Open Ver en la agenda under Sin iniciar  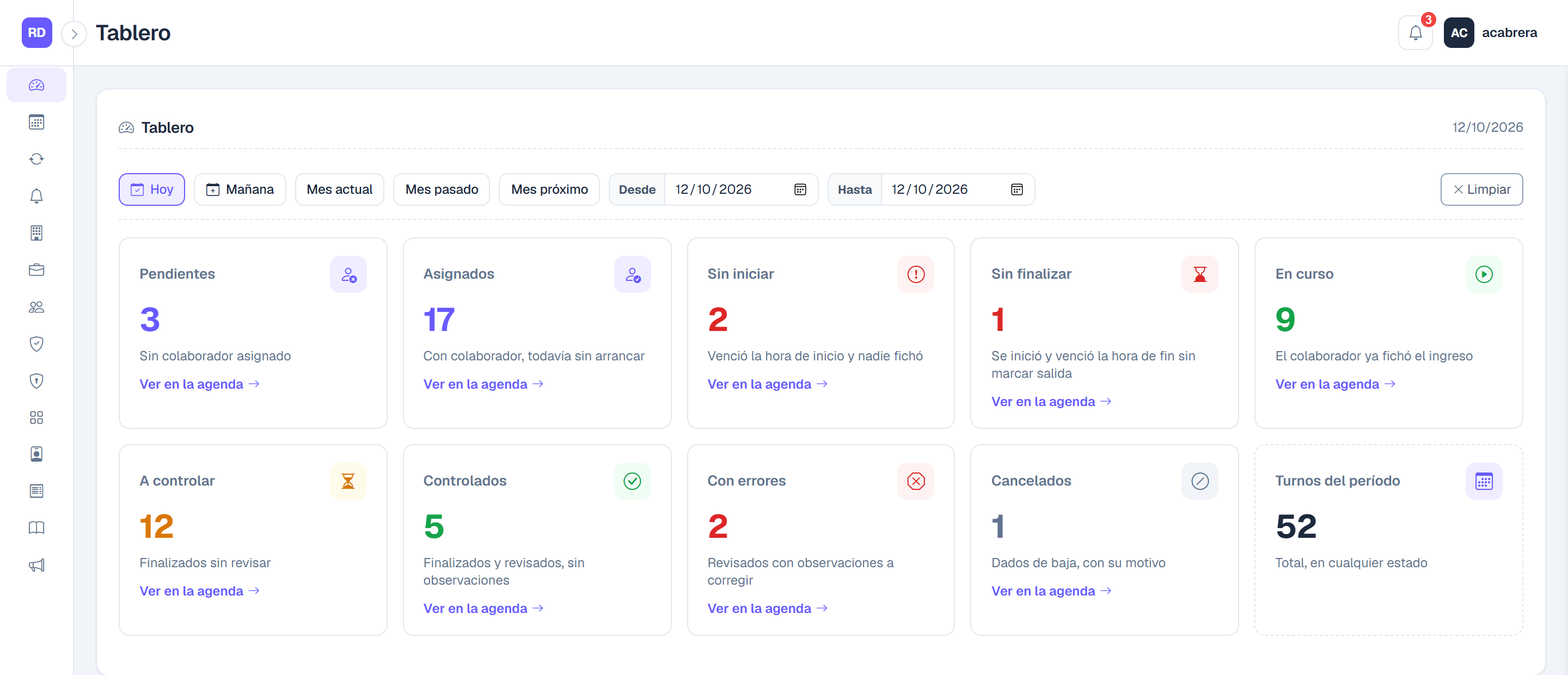click(x=768, y=384)
